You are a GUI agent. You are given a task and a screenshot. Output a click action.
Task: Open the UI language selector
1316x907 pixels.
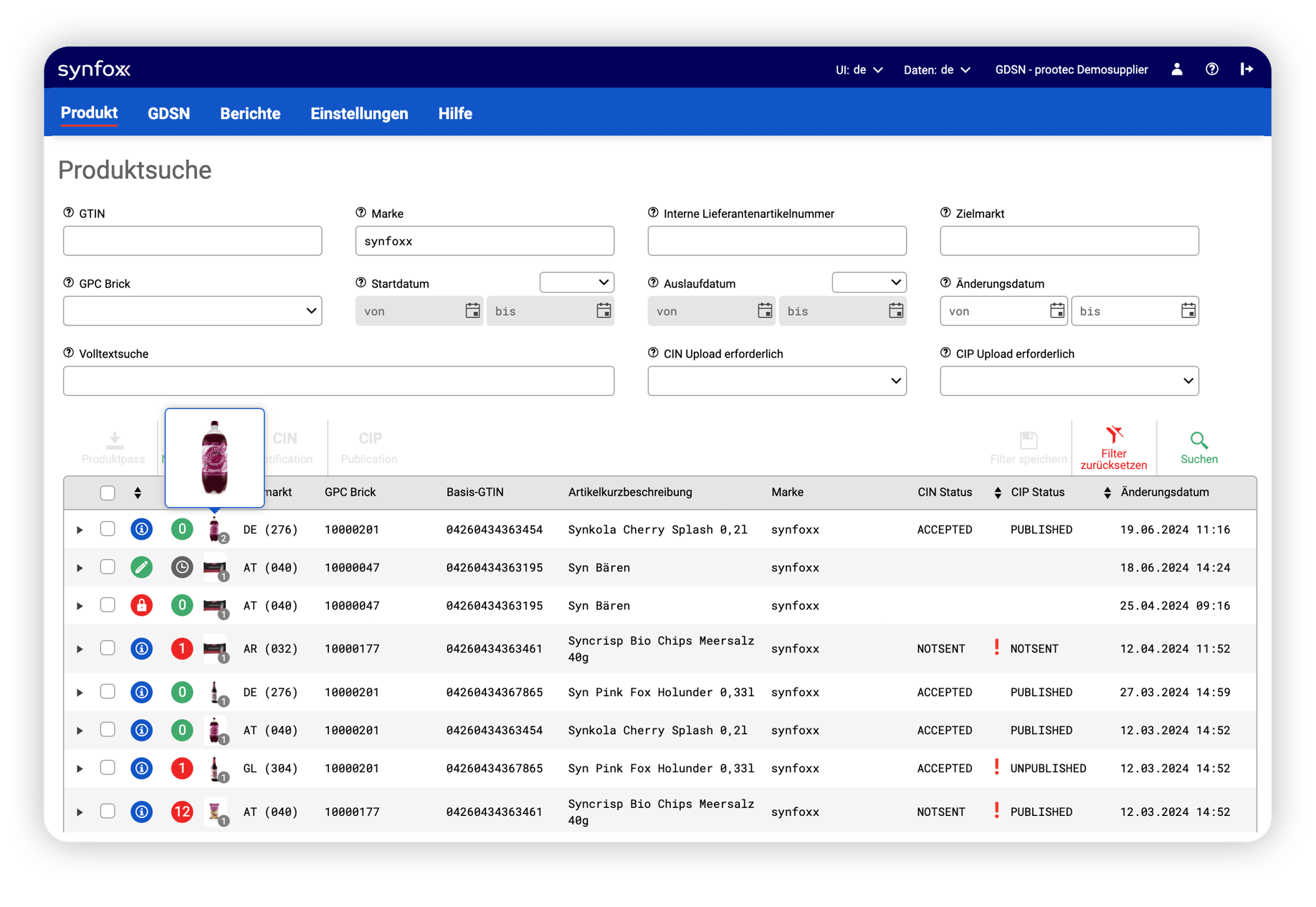[x=858, y=70]
